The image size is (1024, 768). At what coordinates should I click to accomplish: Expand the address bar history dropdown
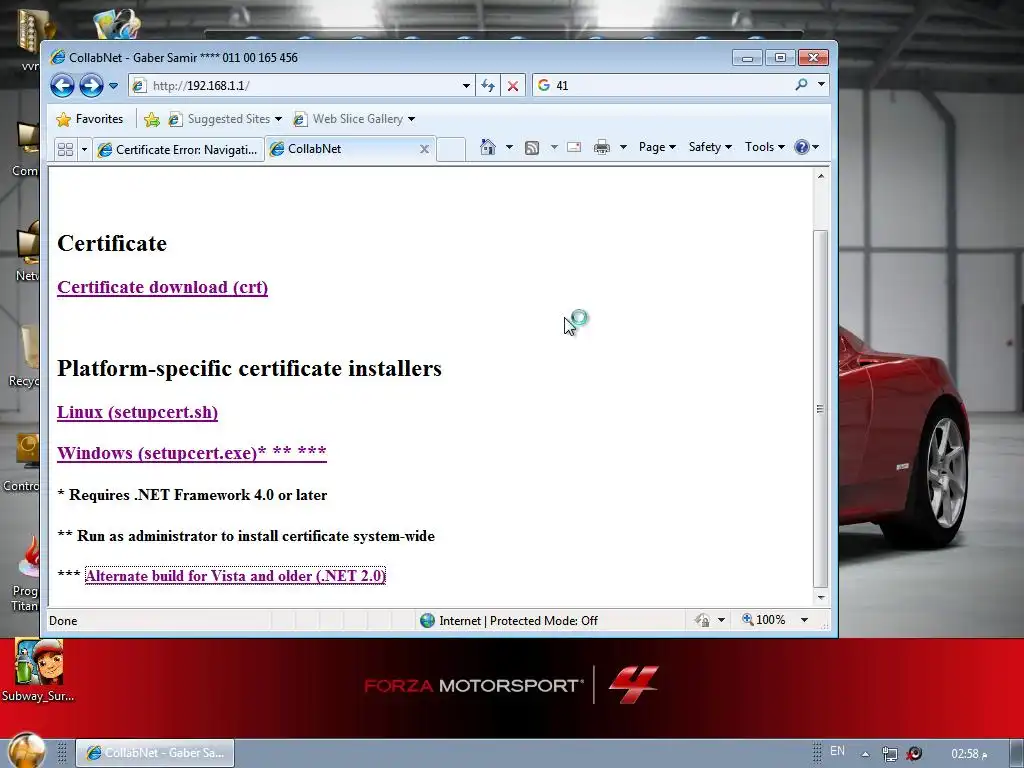tap(466, 86)
